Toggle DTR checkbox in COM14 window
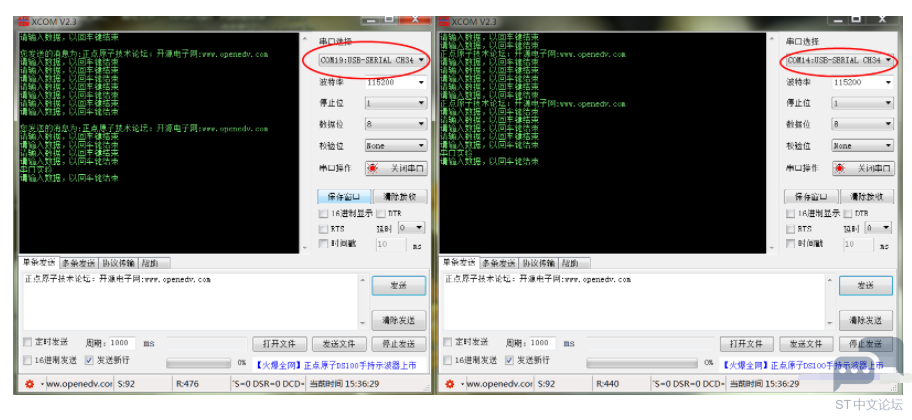This screenshot has height=420, width=912. pos(847,213)
